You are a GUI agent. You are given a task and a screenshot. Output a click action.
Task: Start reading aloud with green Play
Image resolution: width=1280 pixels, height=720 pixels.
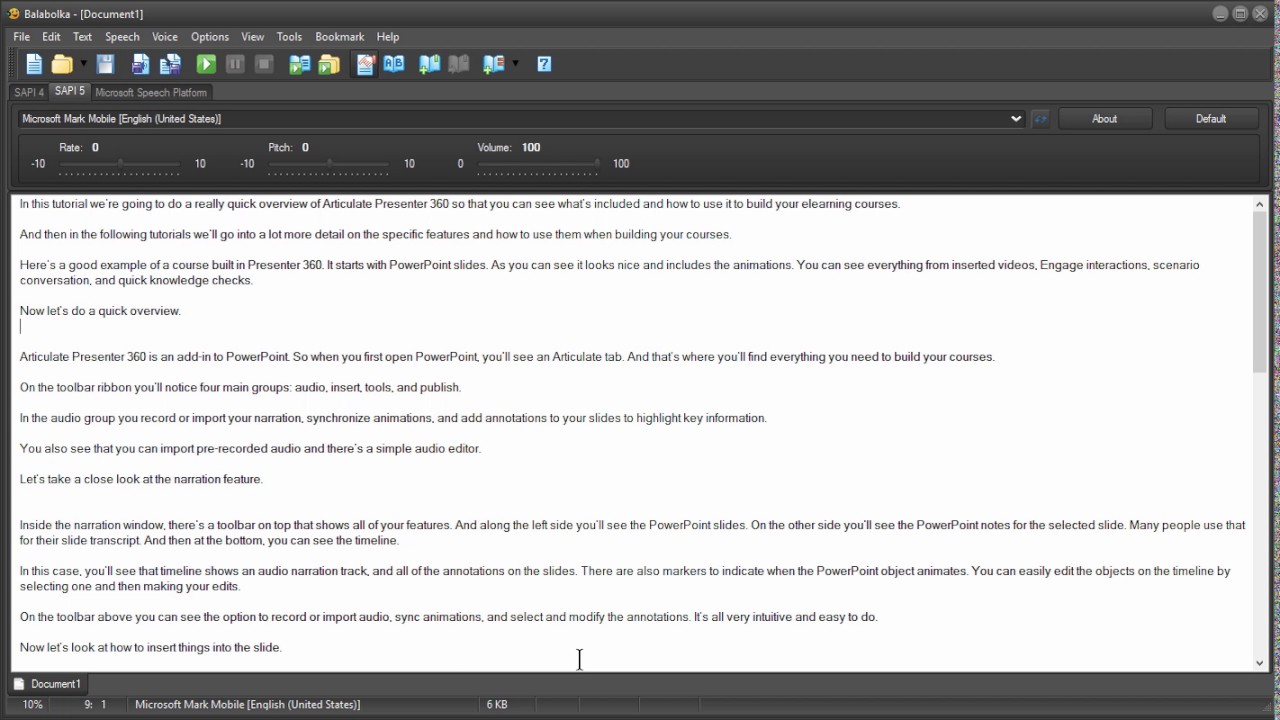pos(206,64)
